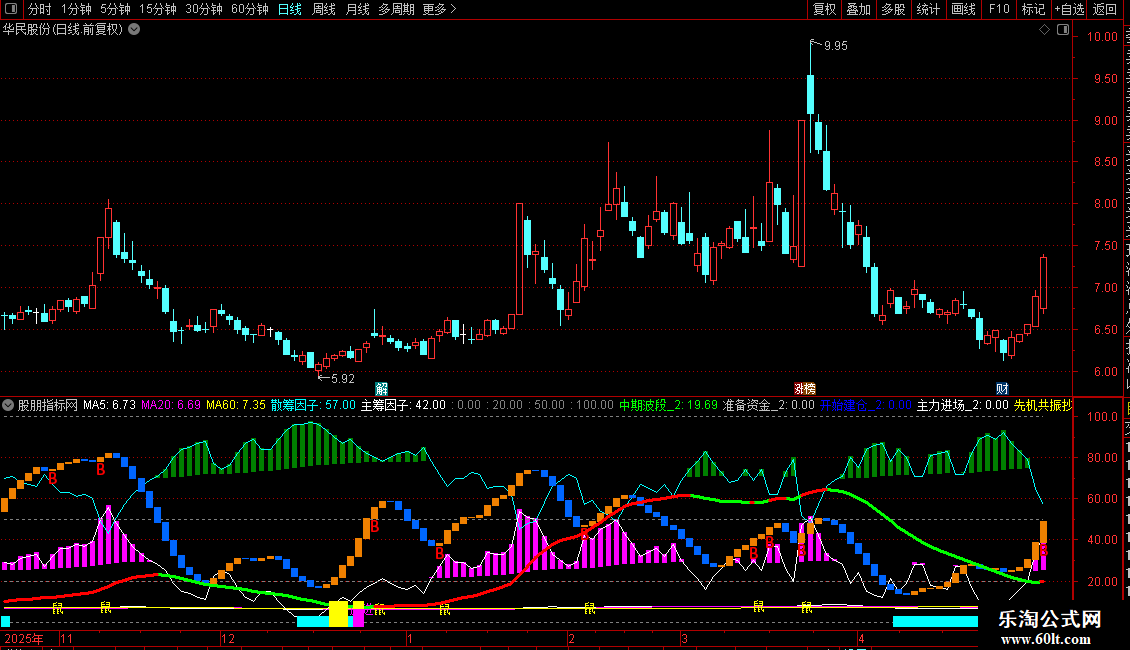Switch to 周线 weekly chart
The height and width of the screenshot is (650, 1130).
pos(324,9)
